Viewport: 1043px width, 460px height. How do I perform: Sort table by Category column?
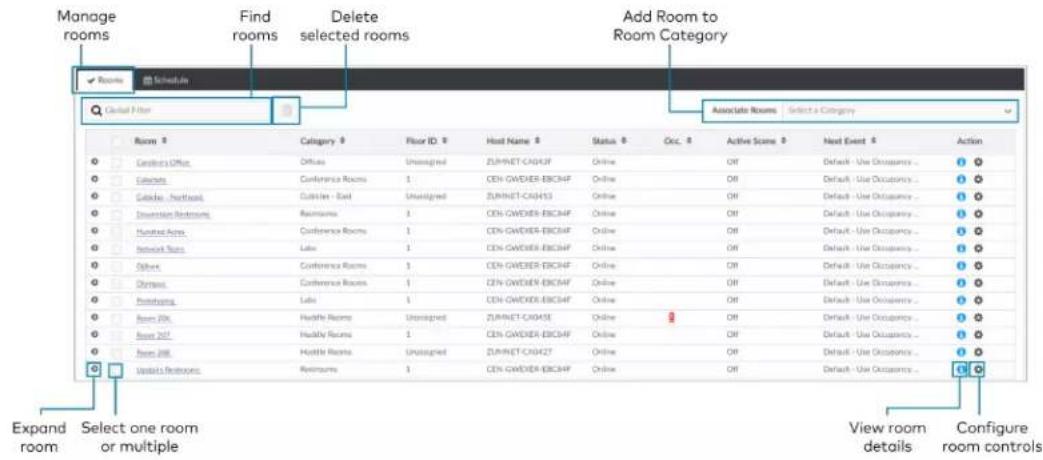pos(323,142)
